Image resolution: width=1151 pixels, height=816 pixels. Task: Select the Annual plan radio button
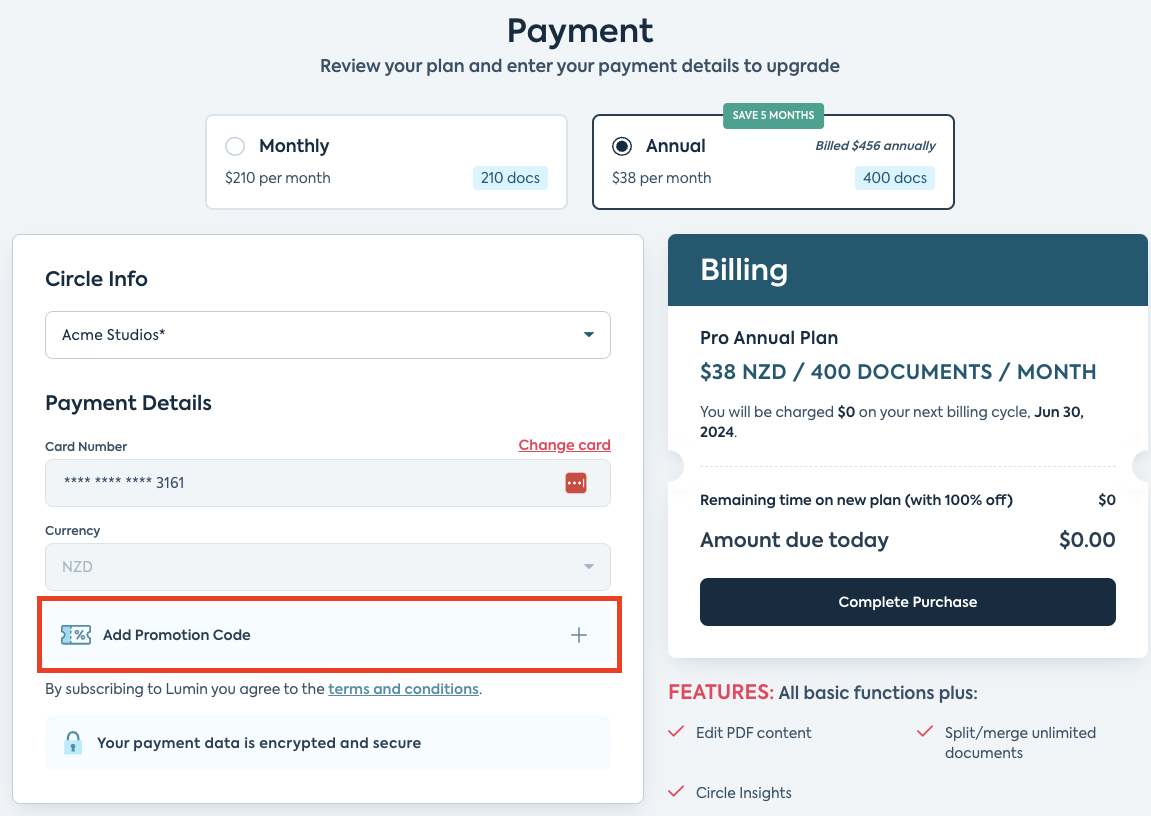pos(621,146)
